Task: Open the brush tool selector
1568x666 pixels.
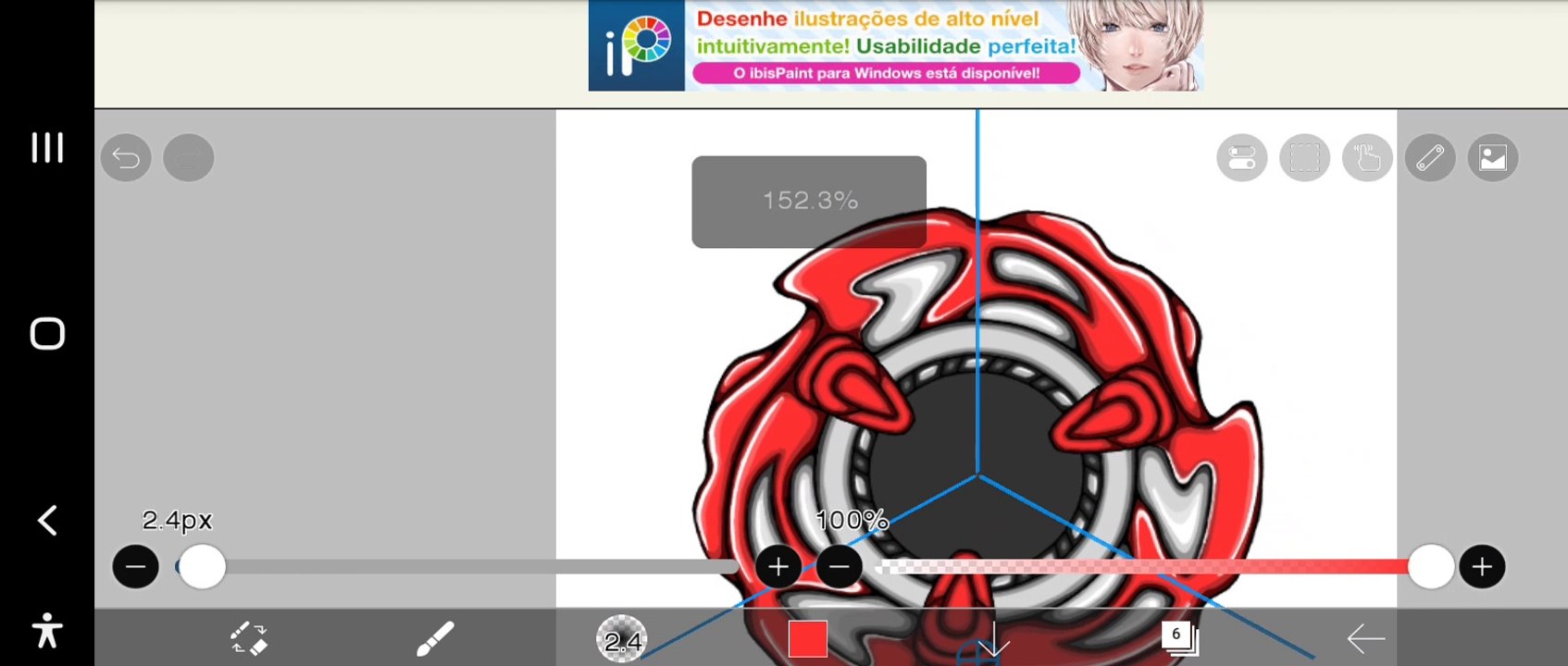Action: tap(435, 638)
